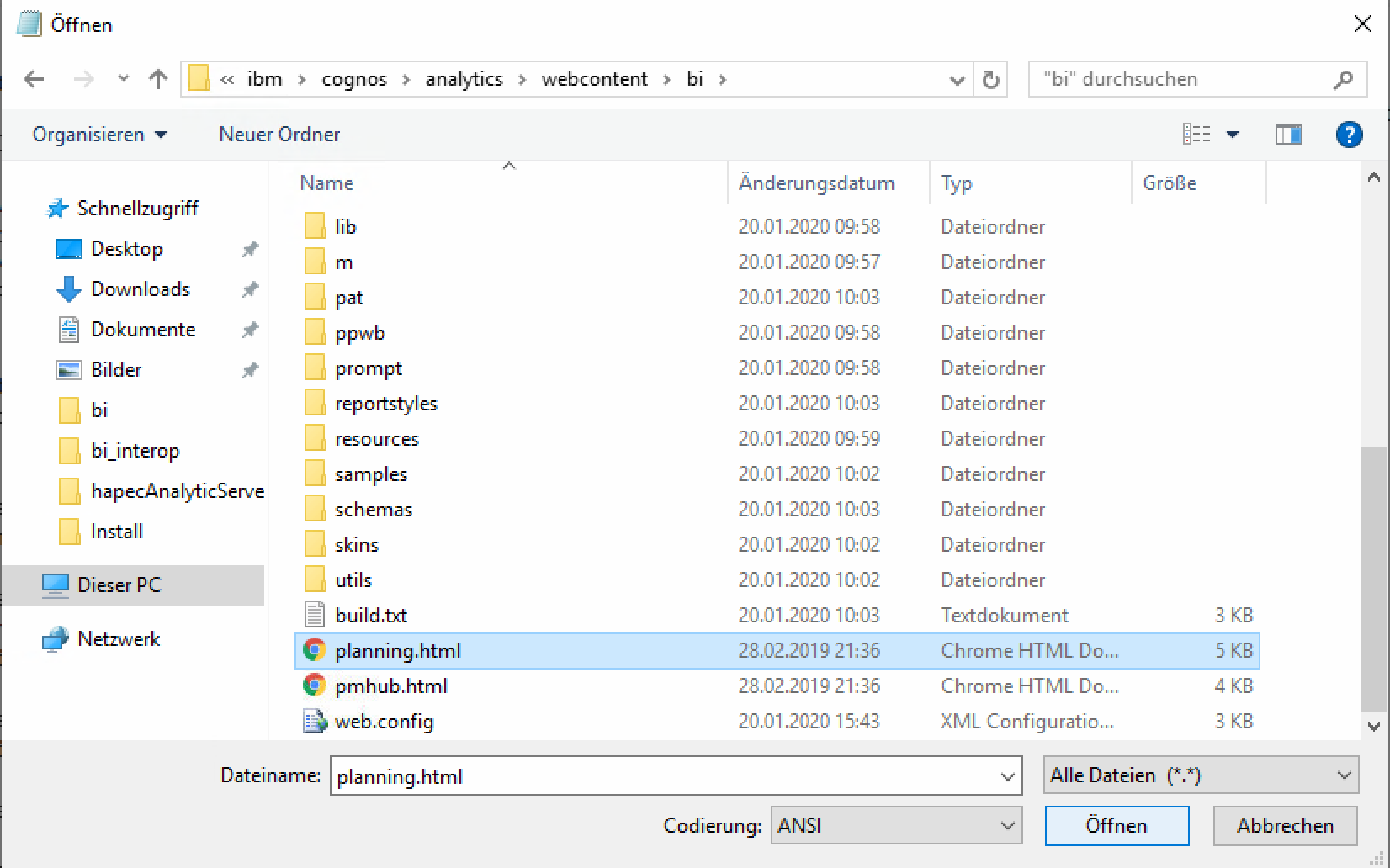The image size is (1390, 868).
Task: Expand the Codierung ANSI dropdown
Action: [x=1007, y=826]
